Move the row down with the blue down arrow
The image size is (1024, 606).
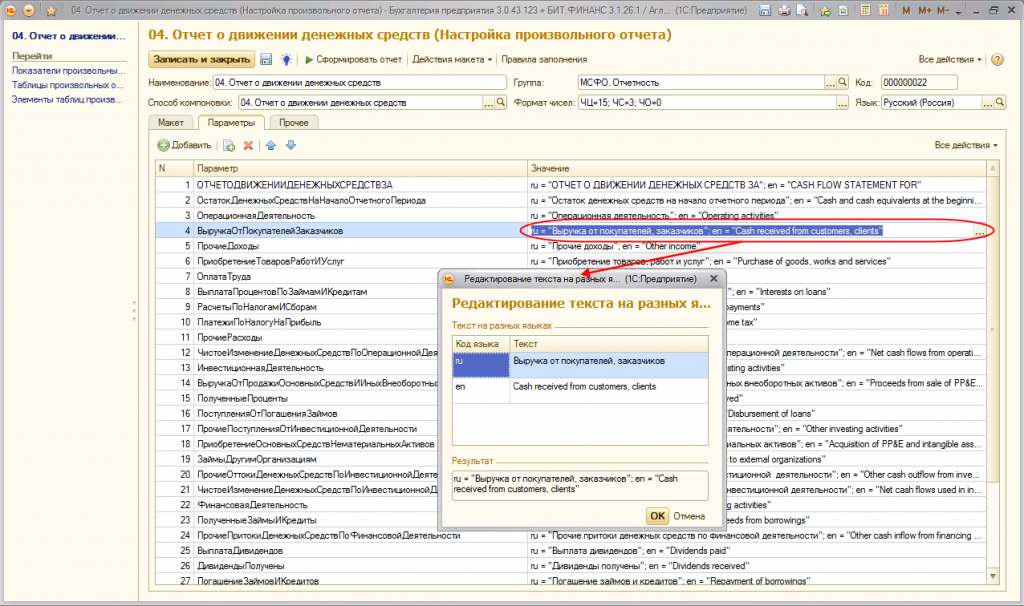pos(291,146)
